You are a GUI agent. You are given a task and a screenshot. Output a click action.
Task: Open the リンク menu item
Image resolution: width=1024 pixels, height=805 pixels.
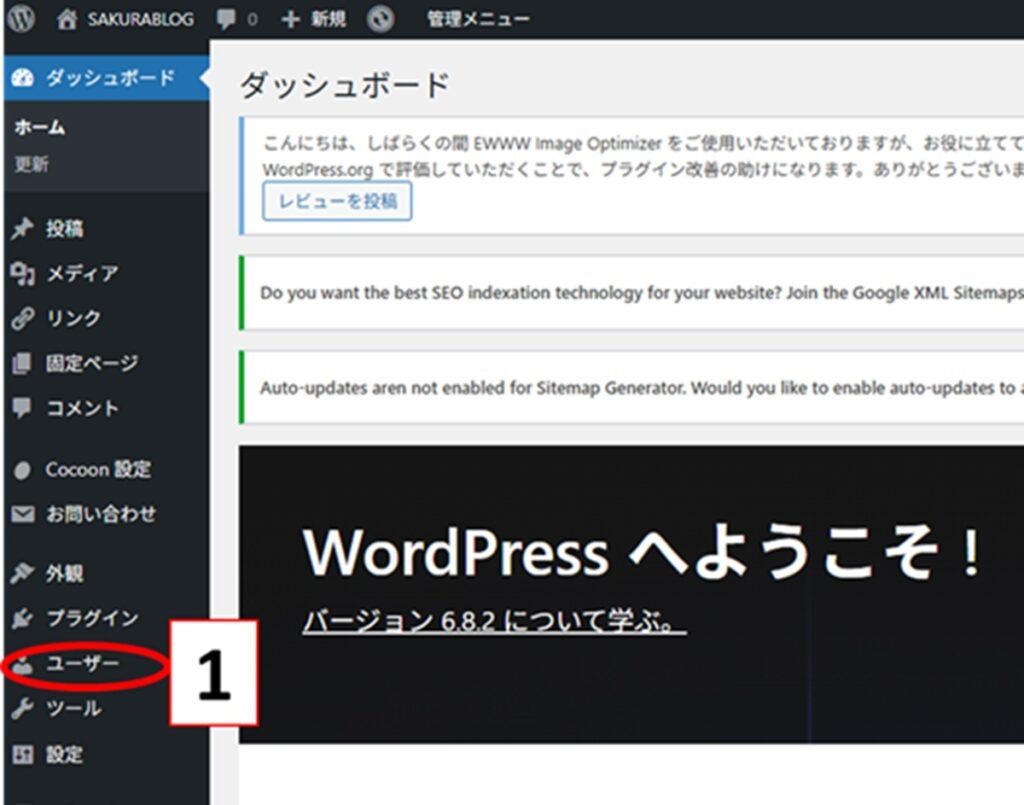[73, 319]
